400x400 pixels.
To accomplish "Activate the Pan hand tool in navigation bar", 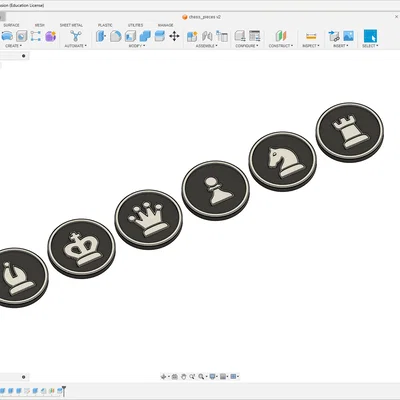I will tap(184, 377).
